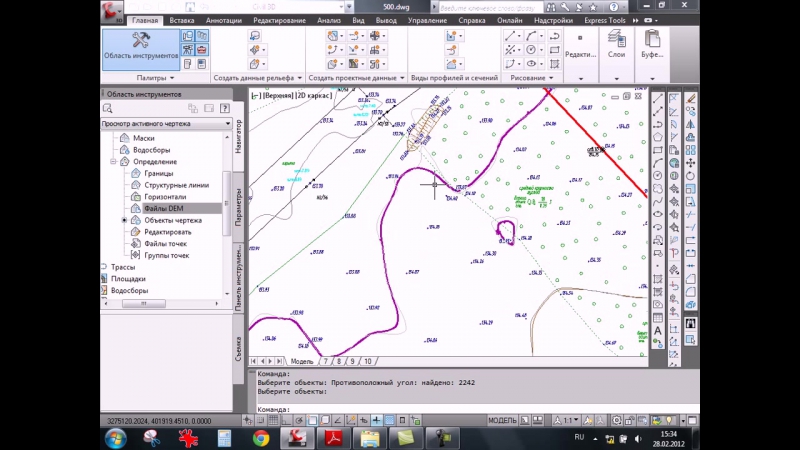Open the Параметры side tab
The width and height of the screenshot is (800, 450).
pos(238,207)
